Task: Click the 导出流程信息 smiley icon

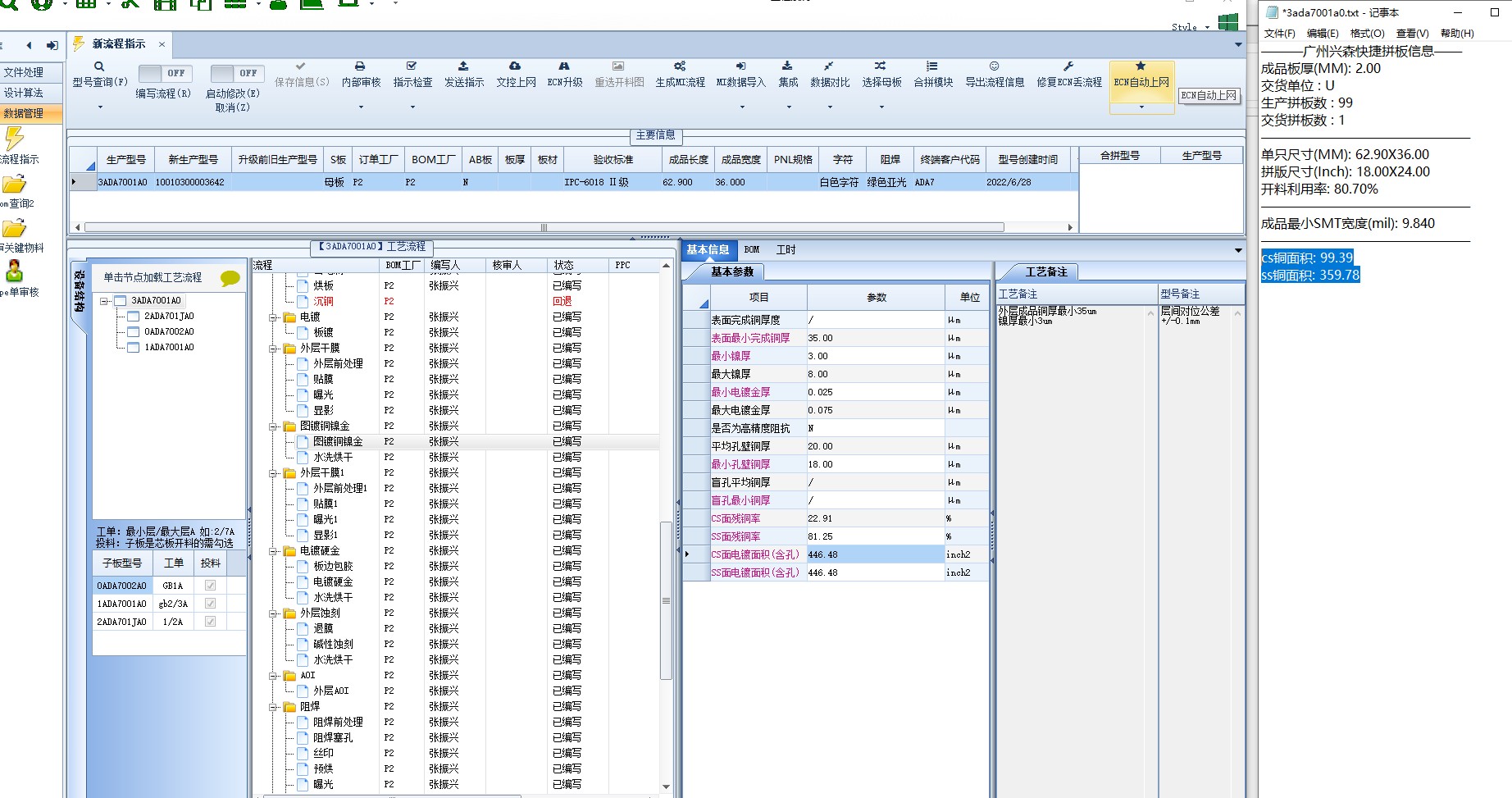Action: click(x=994, y=66)
